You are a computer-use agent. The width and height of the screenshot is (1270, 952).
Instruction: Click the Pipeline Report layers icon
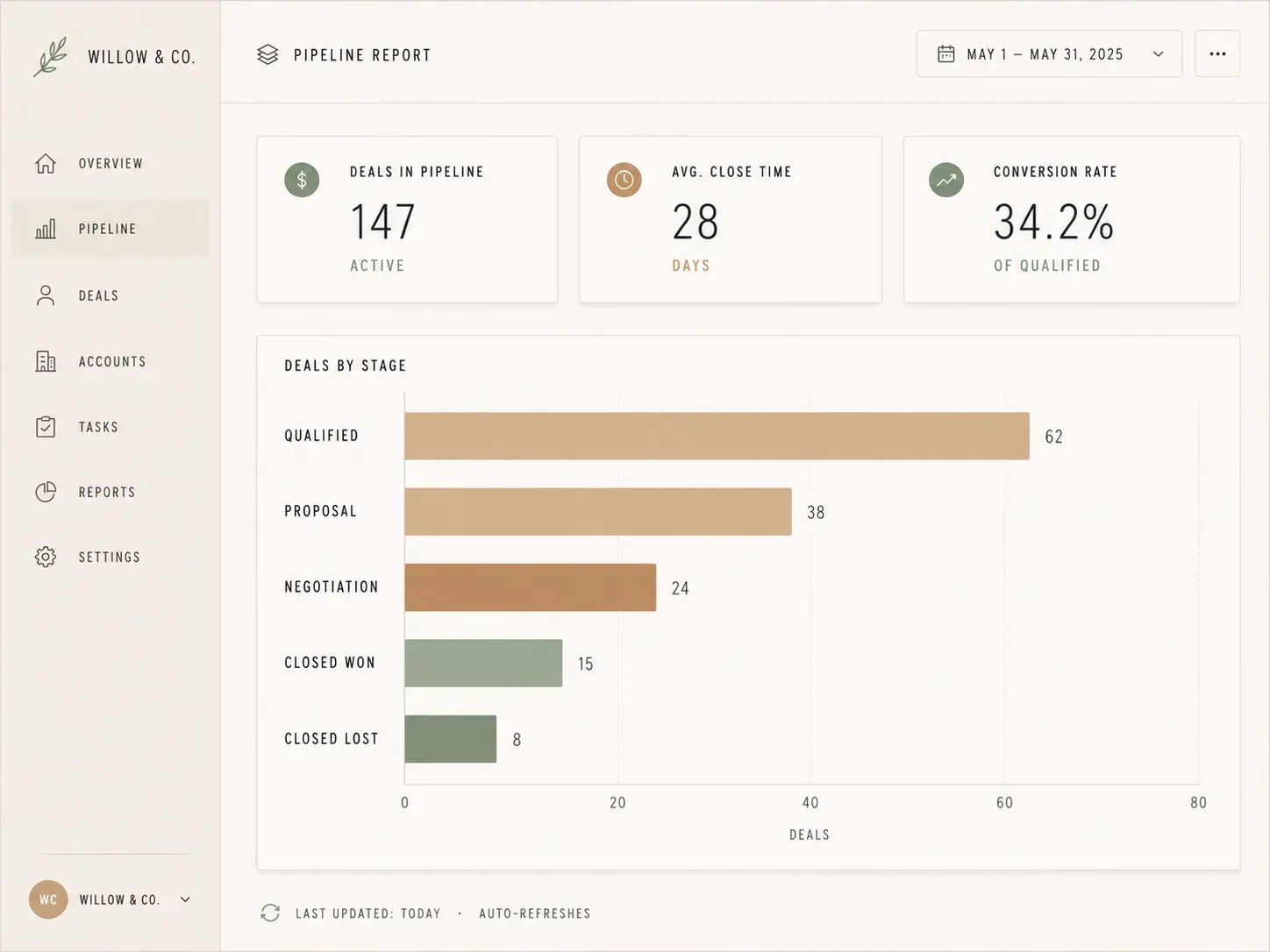268,54
